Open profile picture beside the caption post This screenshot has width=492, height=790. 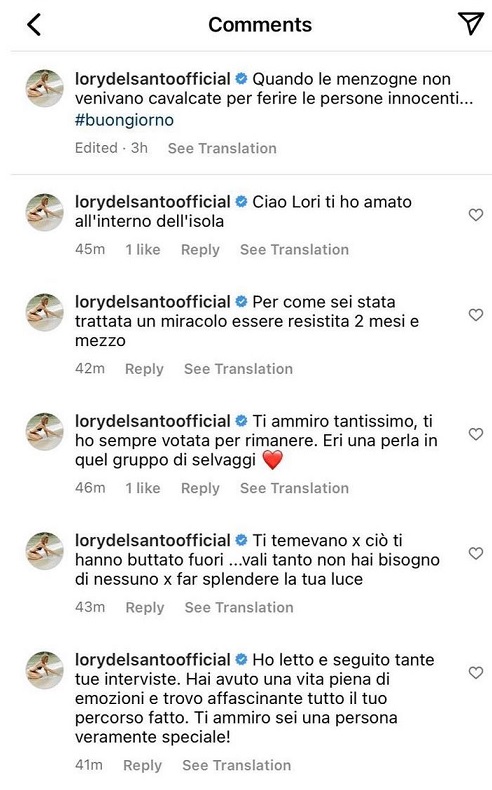(x=45, y=89)
